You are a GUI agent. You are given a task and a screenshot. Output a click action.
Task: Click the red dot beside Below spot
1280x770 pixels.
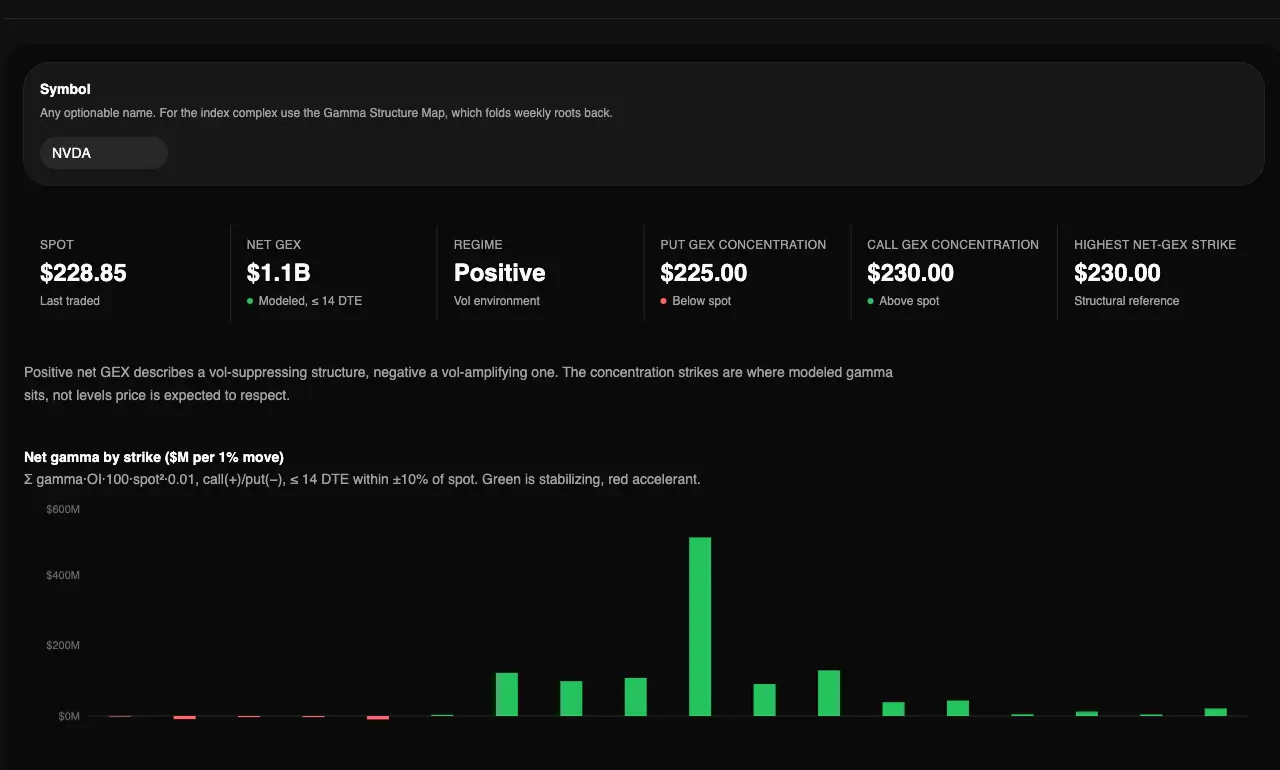tap(664, 301)
